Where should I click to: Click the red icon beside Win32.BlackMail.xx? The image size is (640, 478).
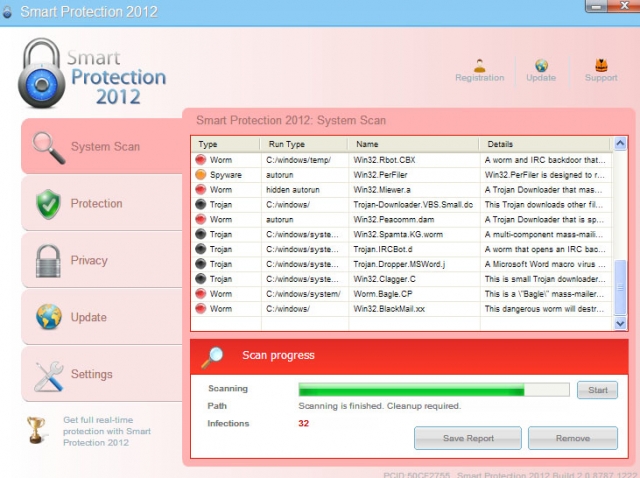pyautogui.click(x=200, y=309)
